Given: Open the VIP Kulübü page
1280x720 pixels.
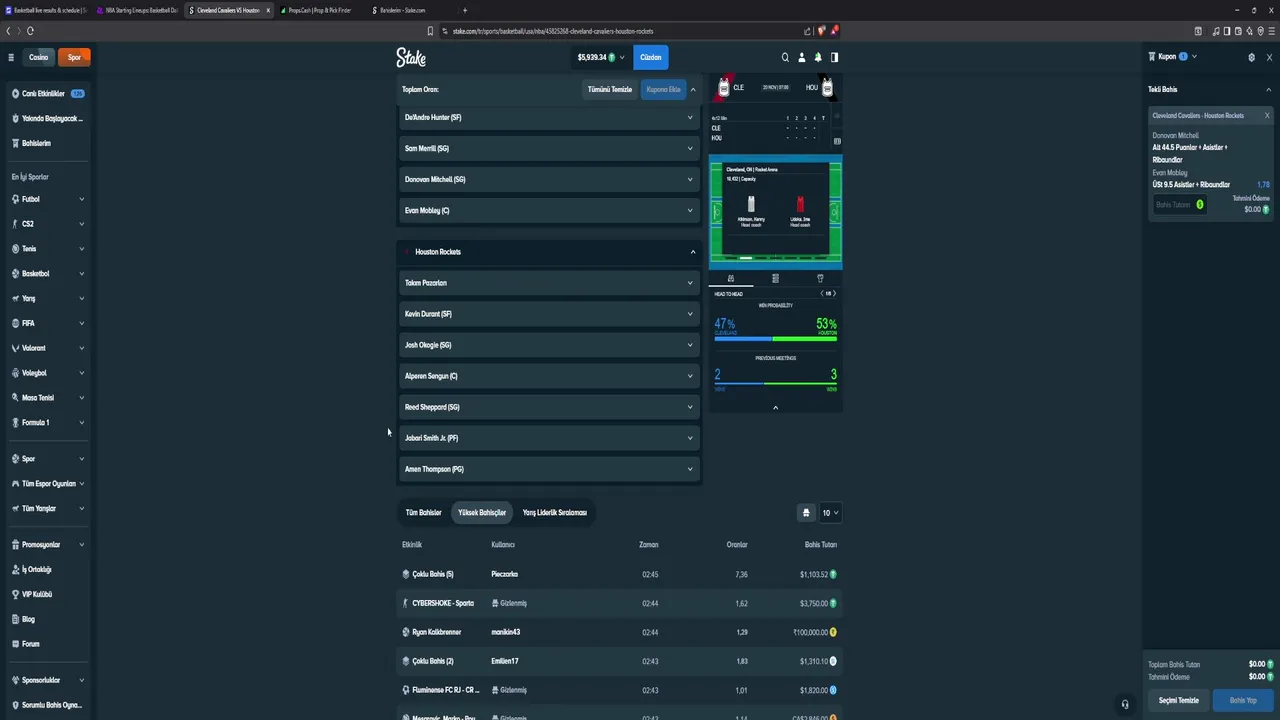Looking at the screenshot, I should click(48, 594).
